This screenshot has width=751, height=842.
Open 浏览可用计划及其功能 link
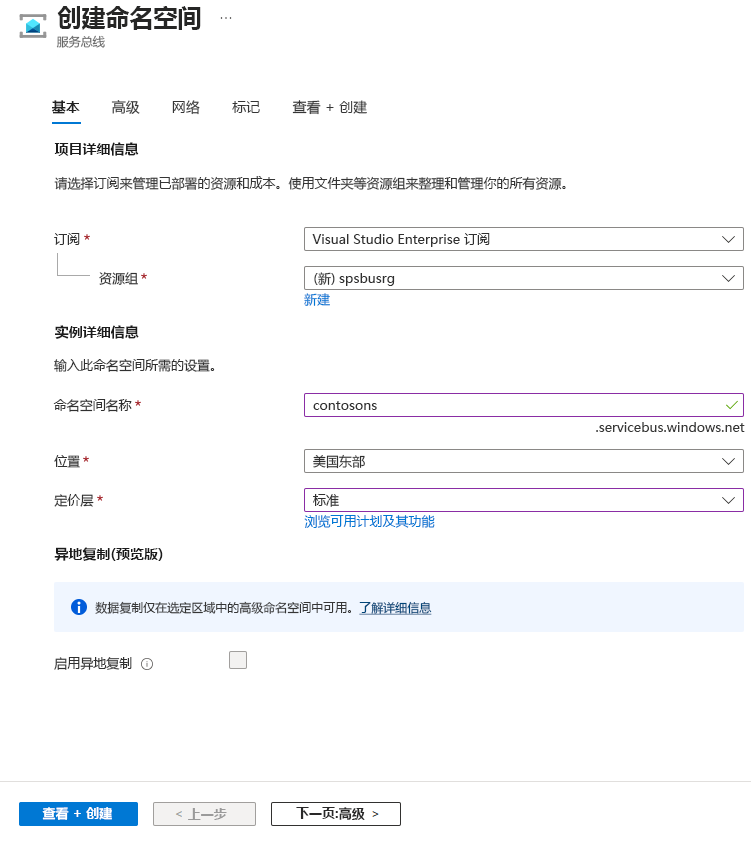pyautogui.click(x=369, y=521)
